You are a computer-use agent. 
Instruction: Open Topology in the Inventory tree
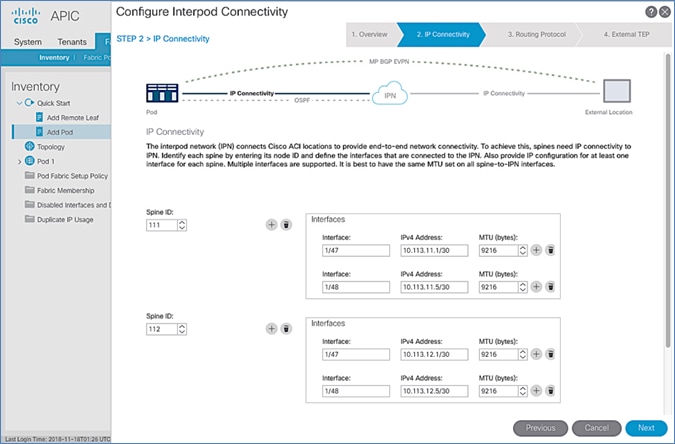tap(50, 147)
